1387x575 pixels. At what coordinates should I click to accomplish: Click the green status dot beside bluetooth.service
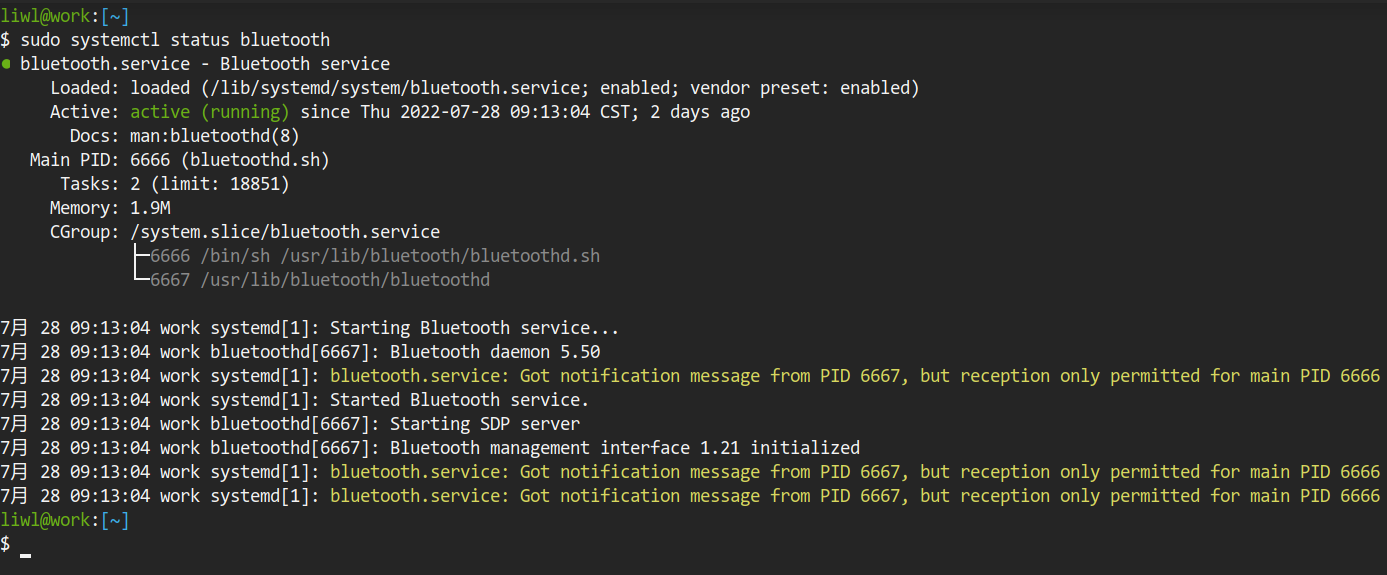click(6, 65)
